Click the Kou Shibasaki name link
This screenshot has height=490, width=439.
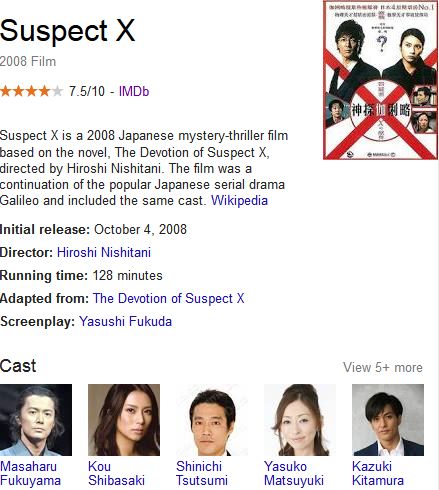pyautogui.click(x=116, y=473)
